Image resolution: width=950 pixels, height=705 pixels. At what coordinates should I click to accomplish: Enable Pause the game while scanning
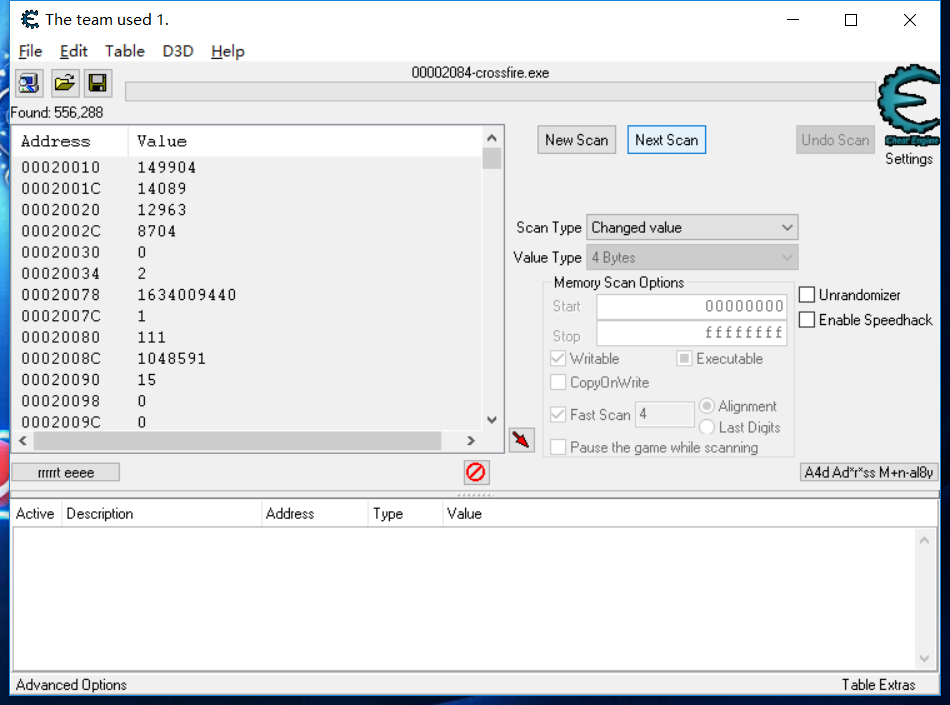558,448
